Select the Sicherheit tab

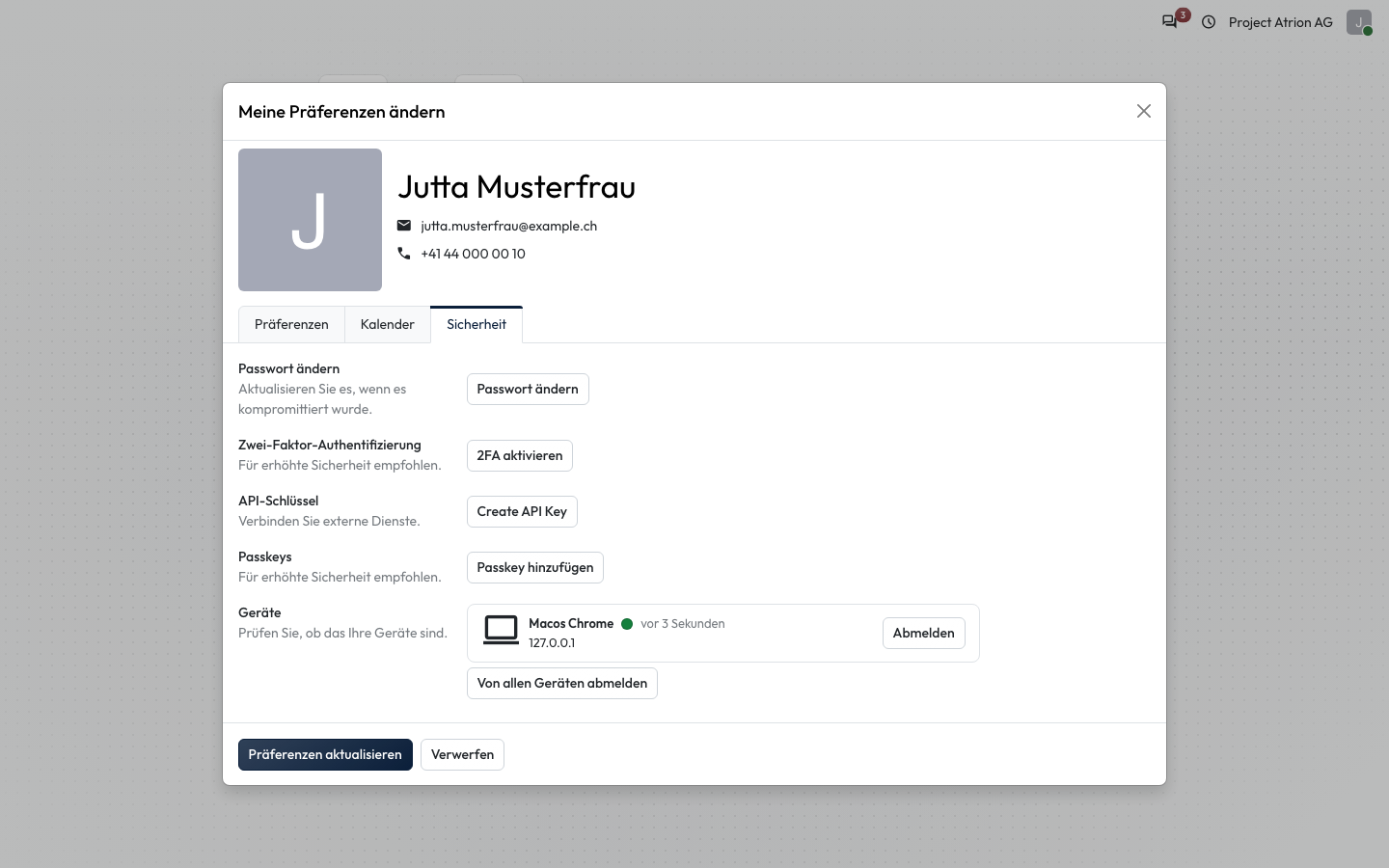click(x=477, y=325)
